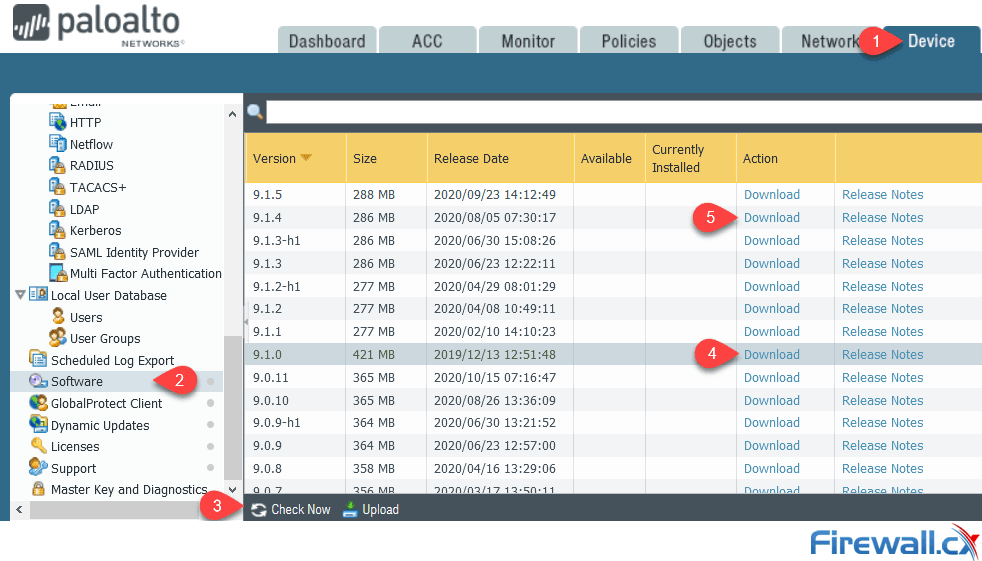Open Master Key and Diagnostics
The height and width of the screenshot is (561, 982).
129,490
